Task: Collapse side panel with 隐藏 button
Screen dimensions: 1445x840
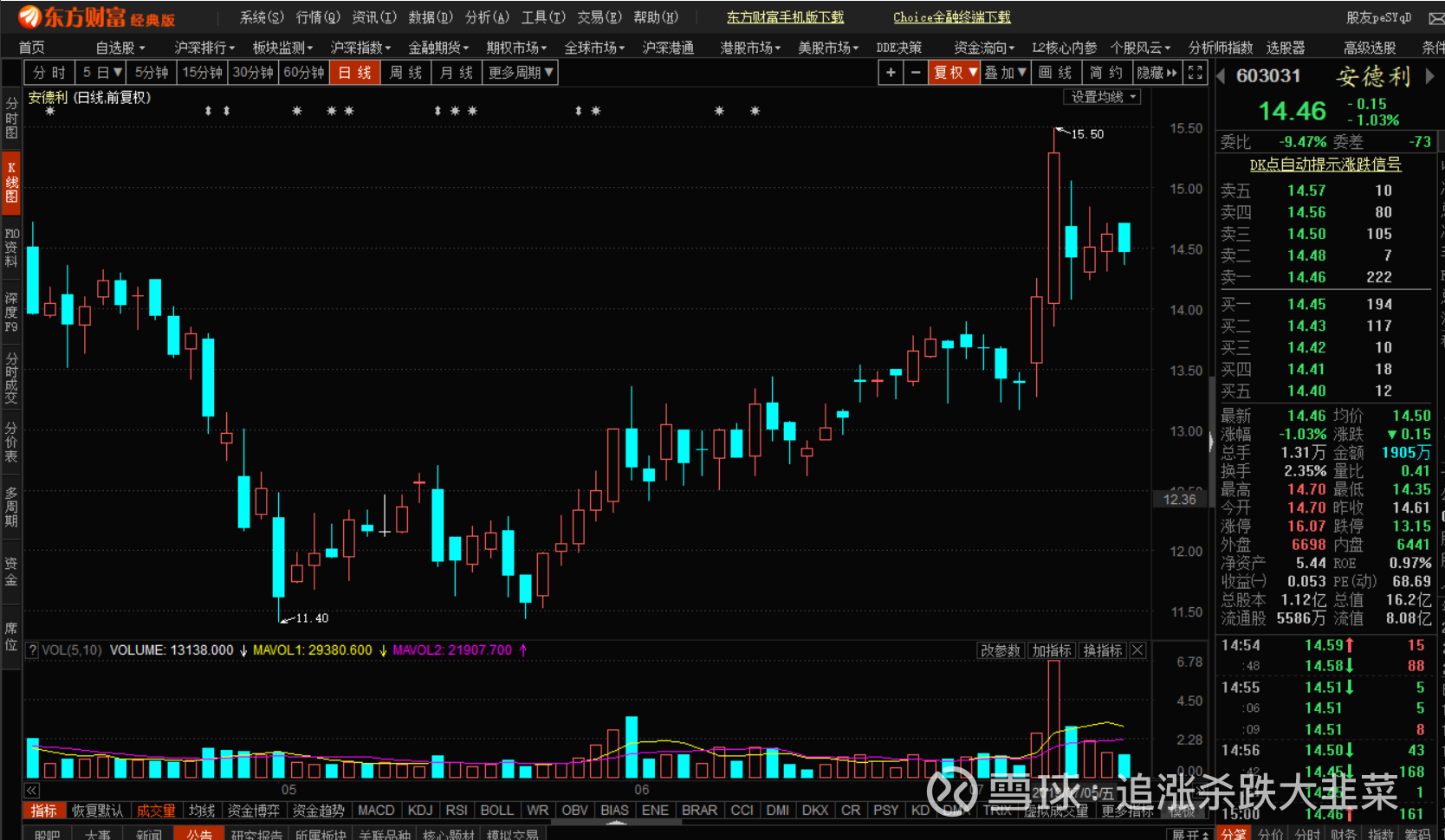Action: coord(1157,73)
